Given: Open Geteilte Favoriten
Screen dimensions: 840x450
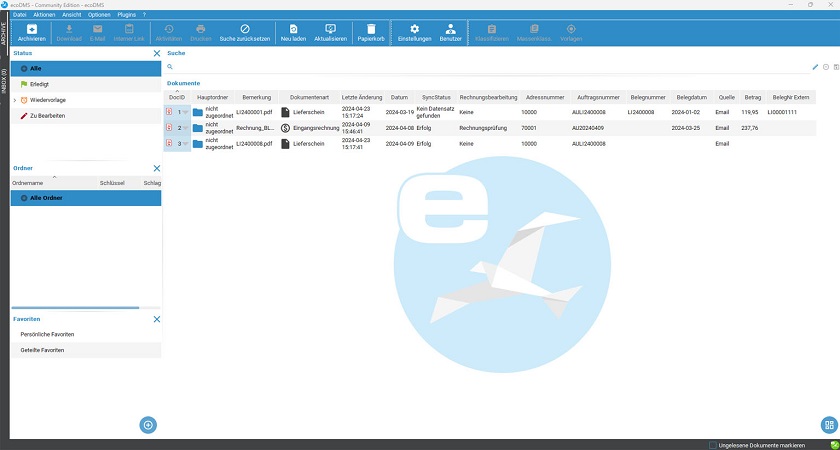Looking at the screenshot, I should click(86, 350).
